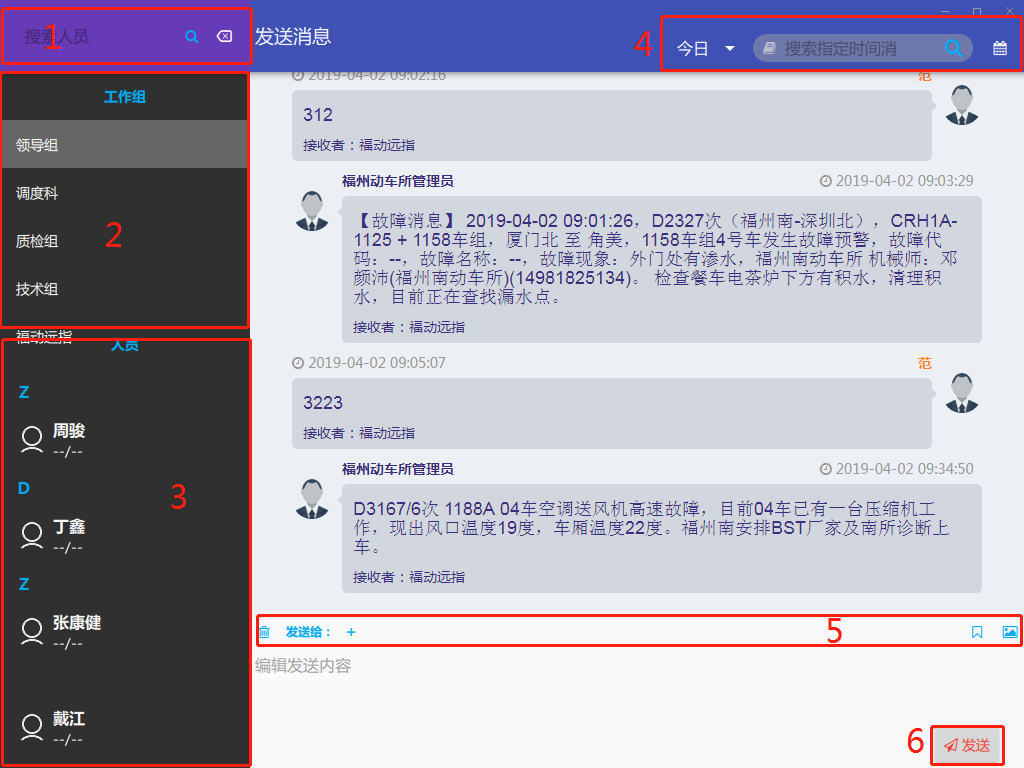1024x768 pixels.
Task: Select contact 戴江 in the people list
Action: (x=125, y=728)
